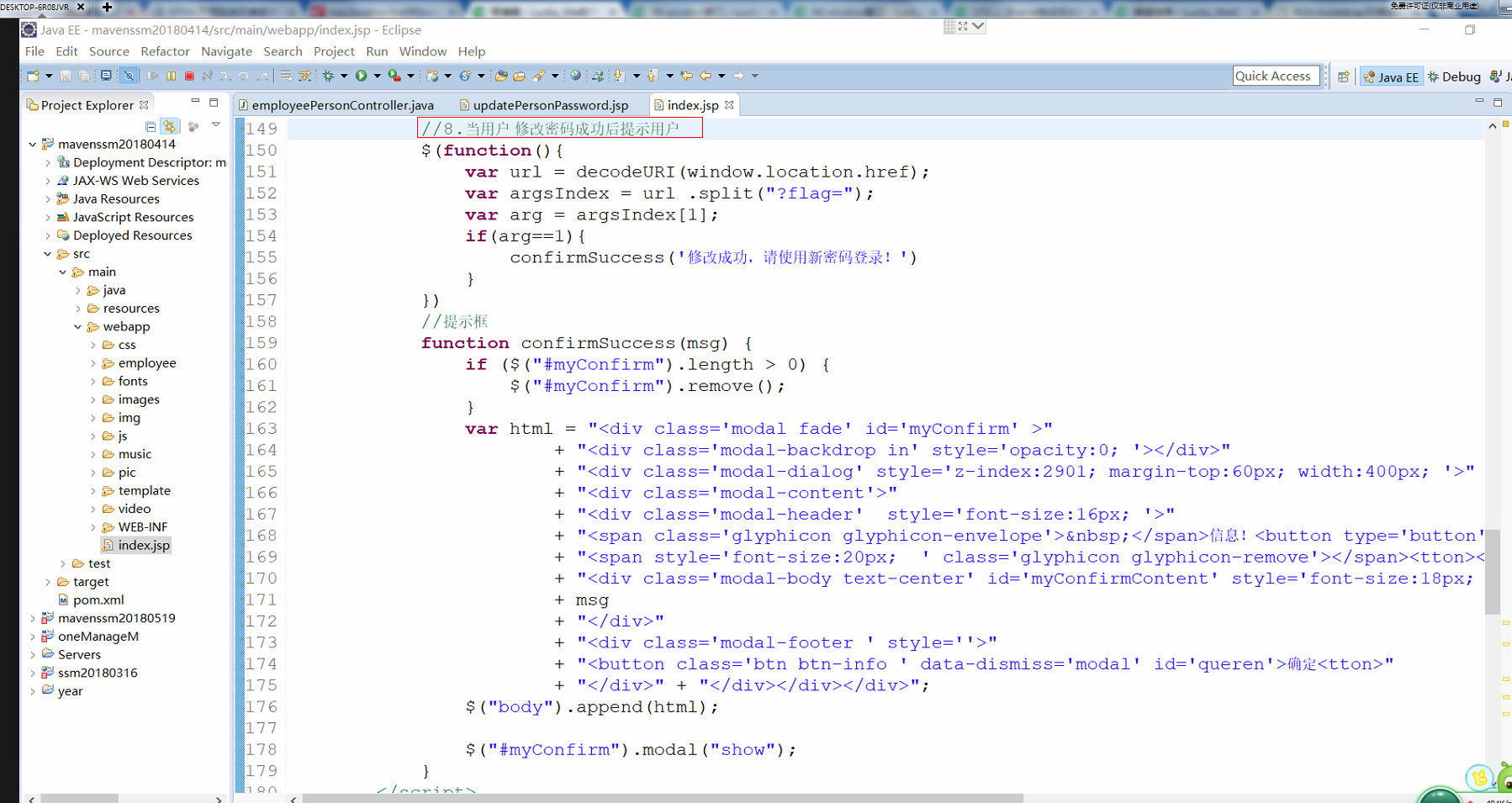Open the Navigate menu

tap(226, 51)
